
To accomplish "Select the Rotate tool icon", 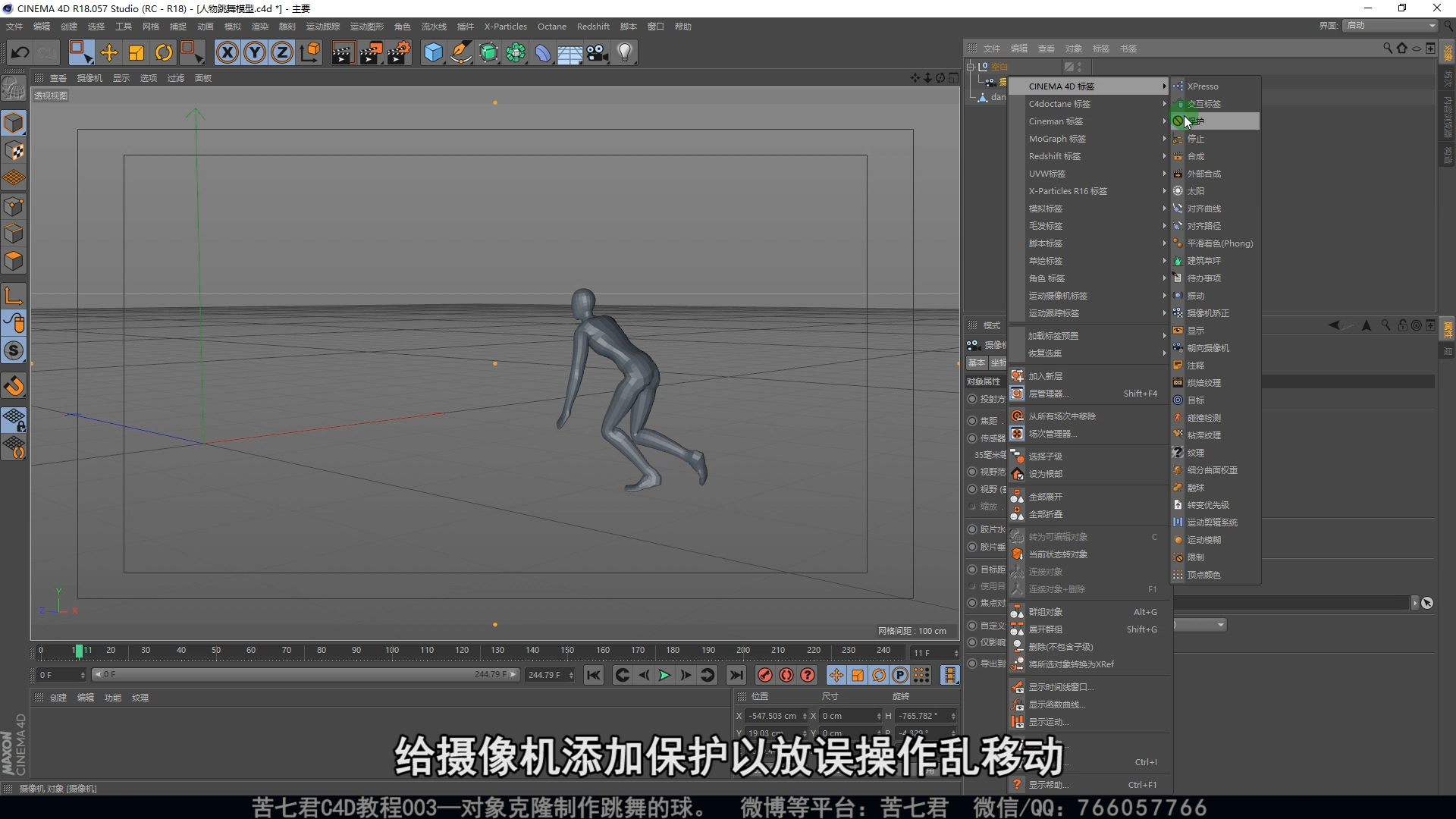I will point(164,53).
